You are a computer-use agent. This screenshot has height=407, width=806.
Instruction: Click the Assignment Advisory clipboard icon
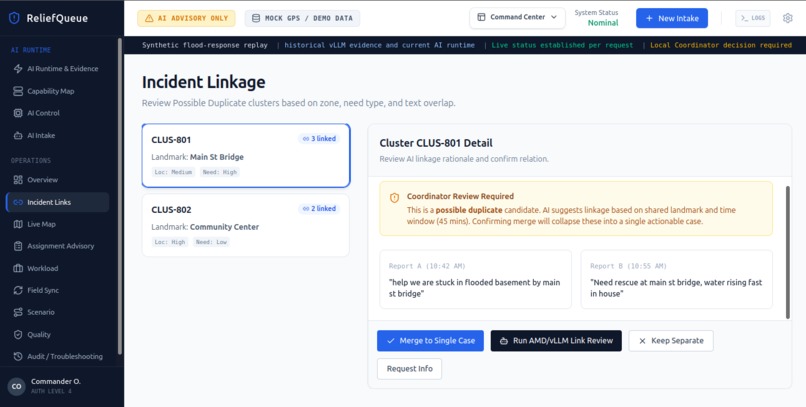coord(18,246)
